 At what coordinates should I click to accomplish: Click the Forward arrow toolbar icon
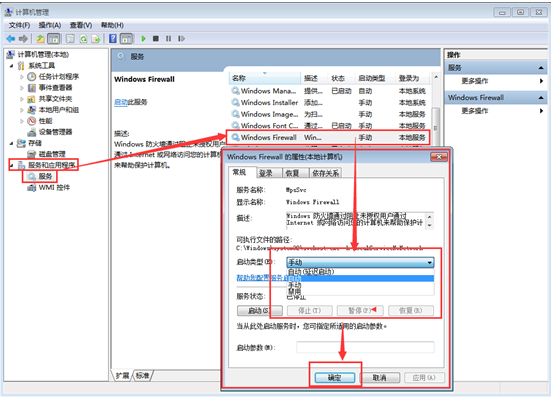(24, 39)
